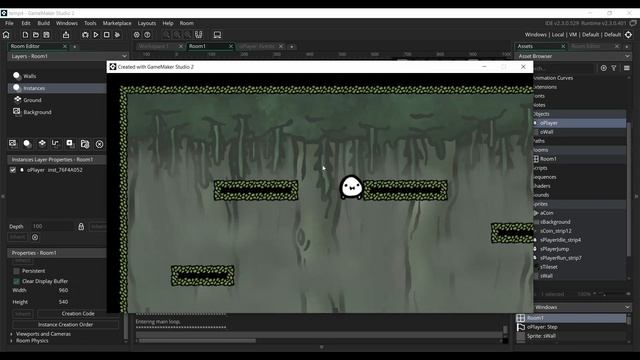Run the game with the play icon

tap(96, 35)
